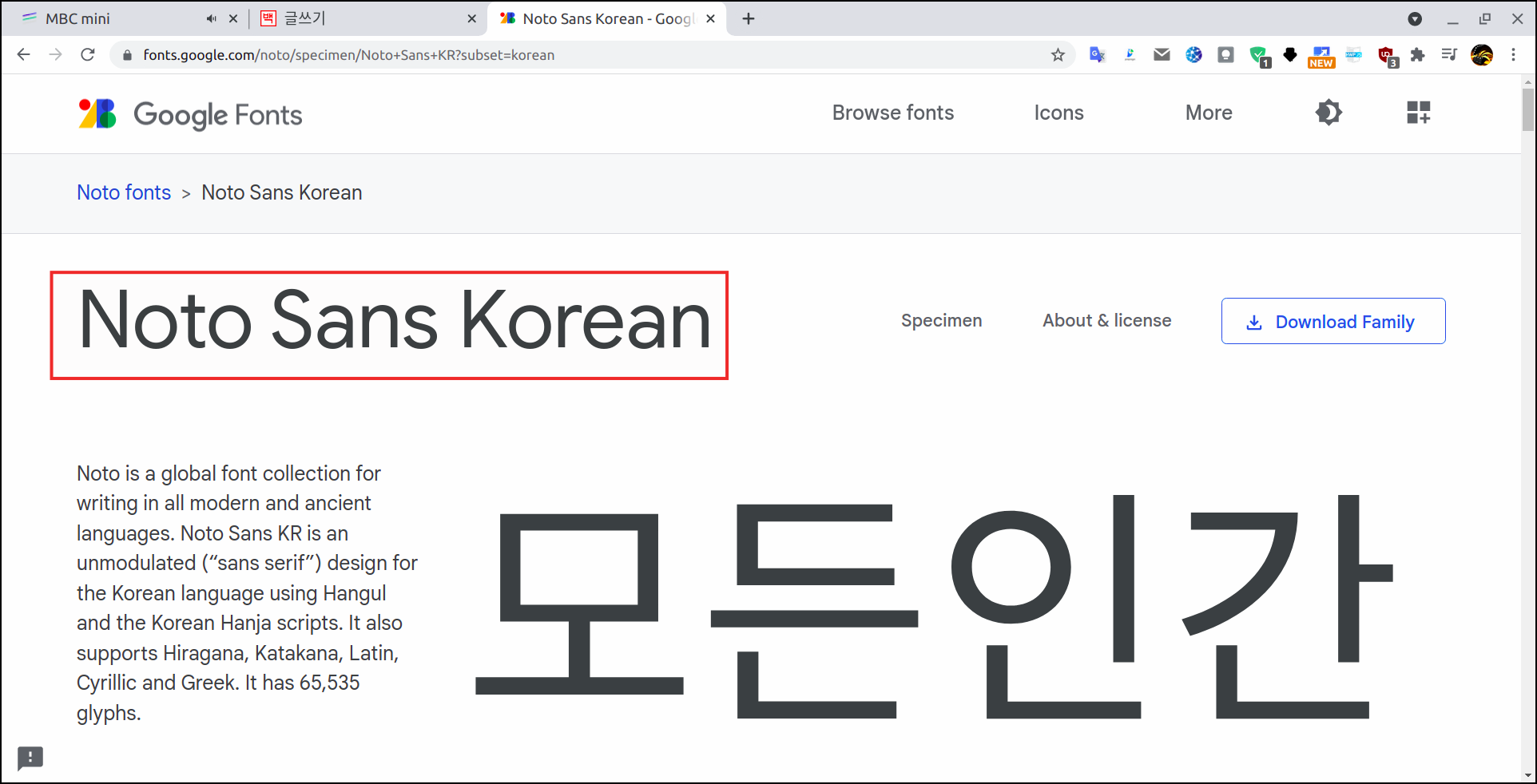
Task: Click the page scrollbar thumb
Action: pos(1527,109)
